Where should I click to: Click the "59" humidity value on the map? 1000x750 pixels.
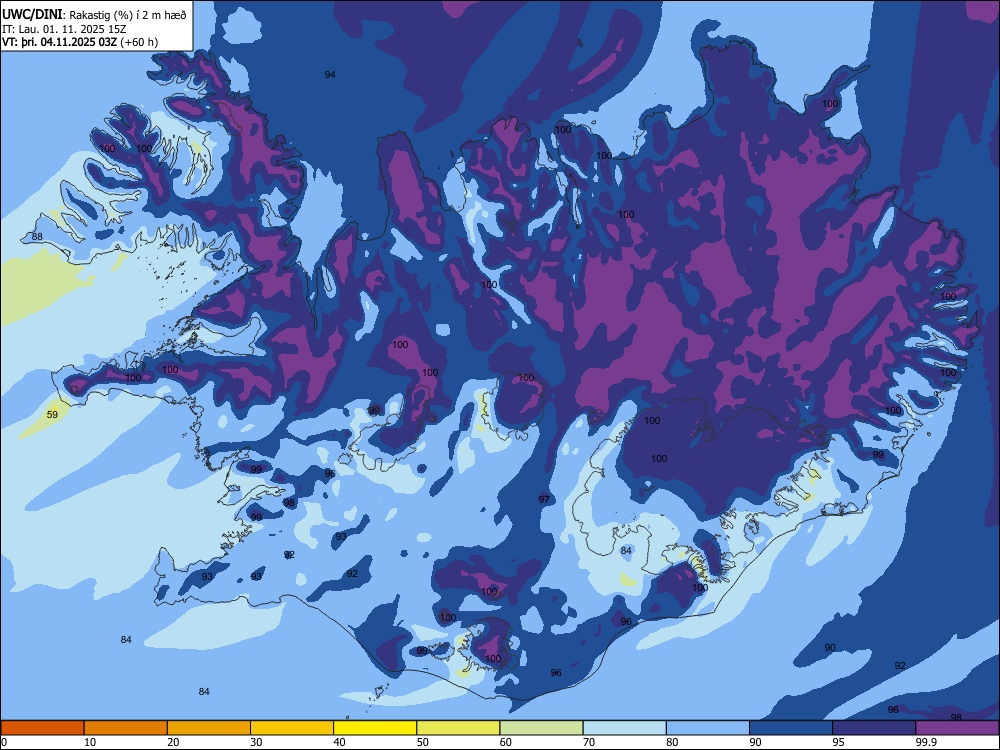(x=52, y=415)
